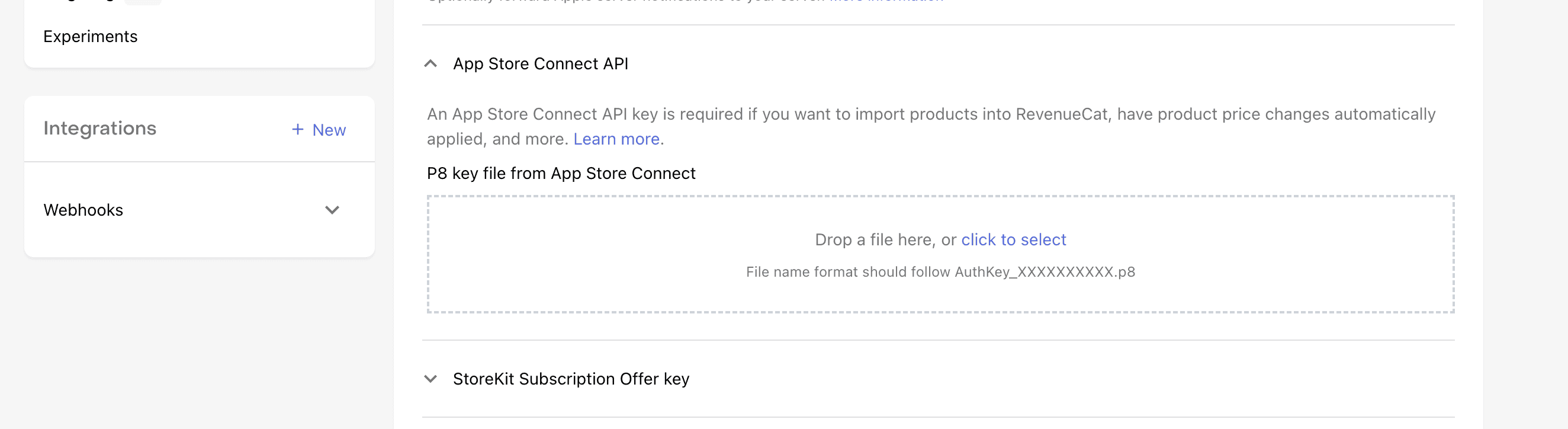Add a New integration
1568x429 pixels.
point(329,130)
